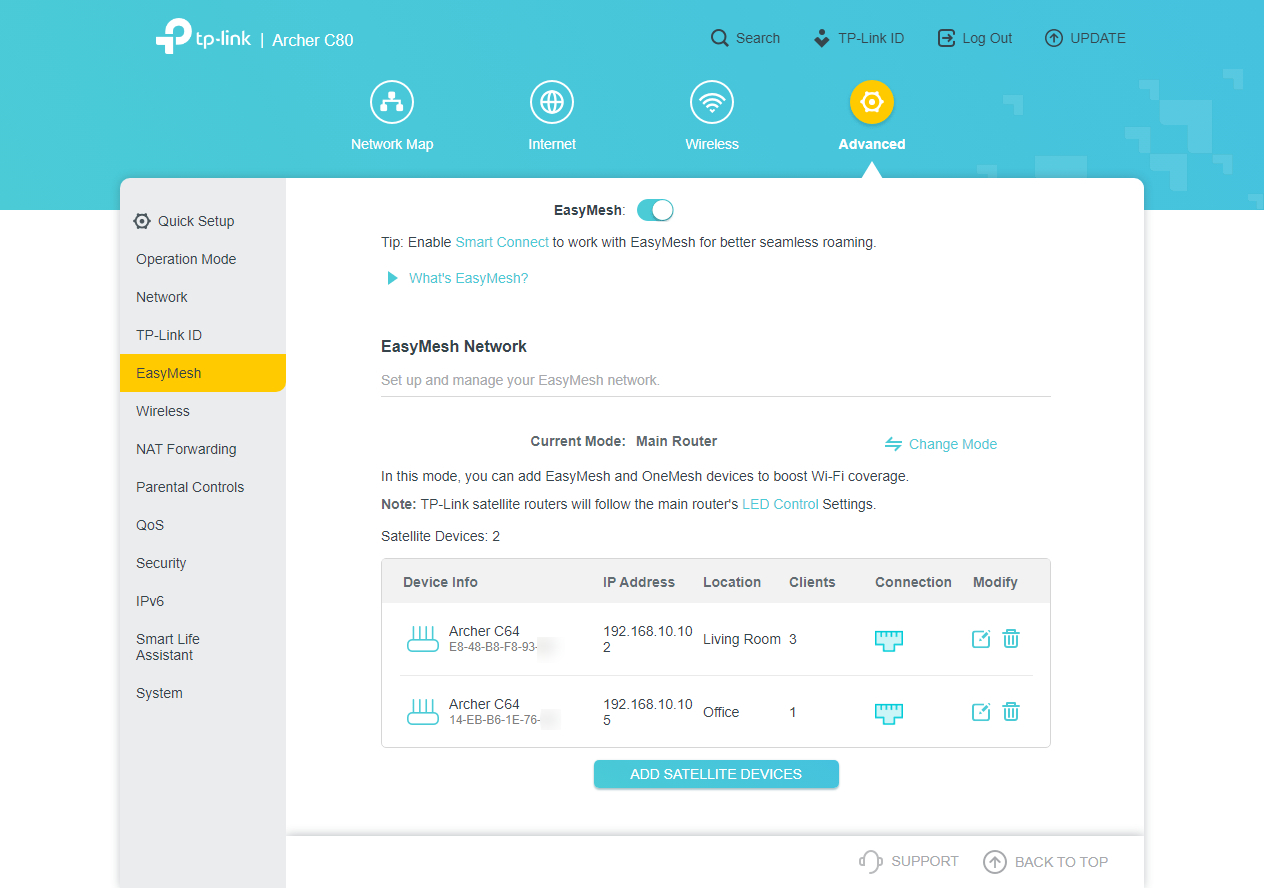
Task: Select the Advanced tab
Action: tap(872, 117)
